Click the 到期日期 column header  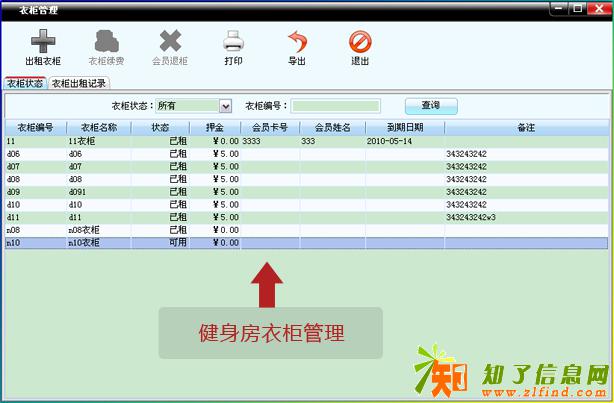(405, 127)
